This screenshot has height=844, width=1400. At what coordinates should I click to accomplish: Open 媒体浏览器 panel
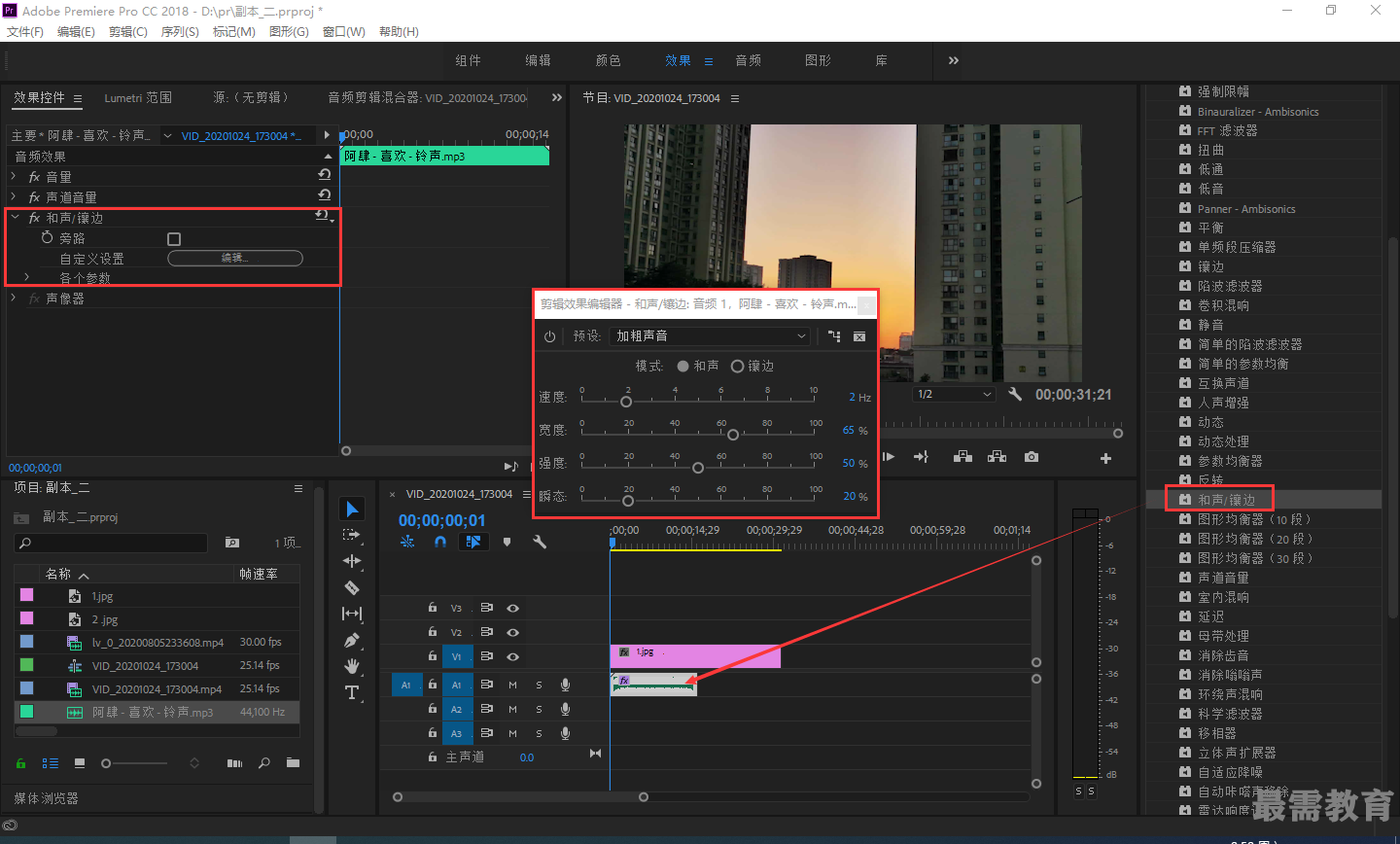pos(46,798)
